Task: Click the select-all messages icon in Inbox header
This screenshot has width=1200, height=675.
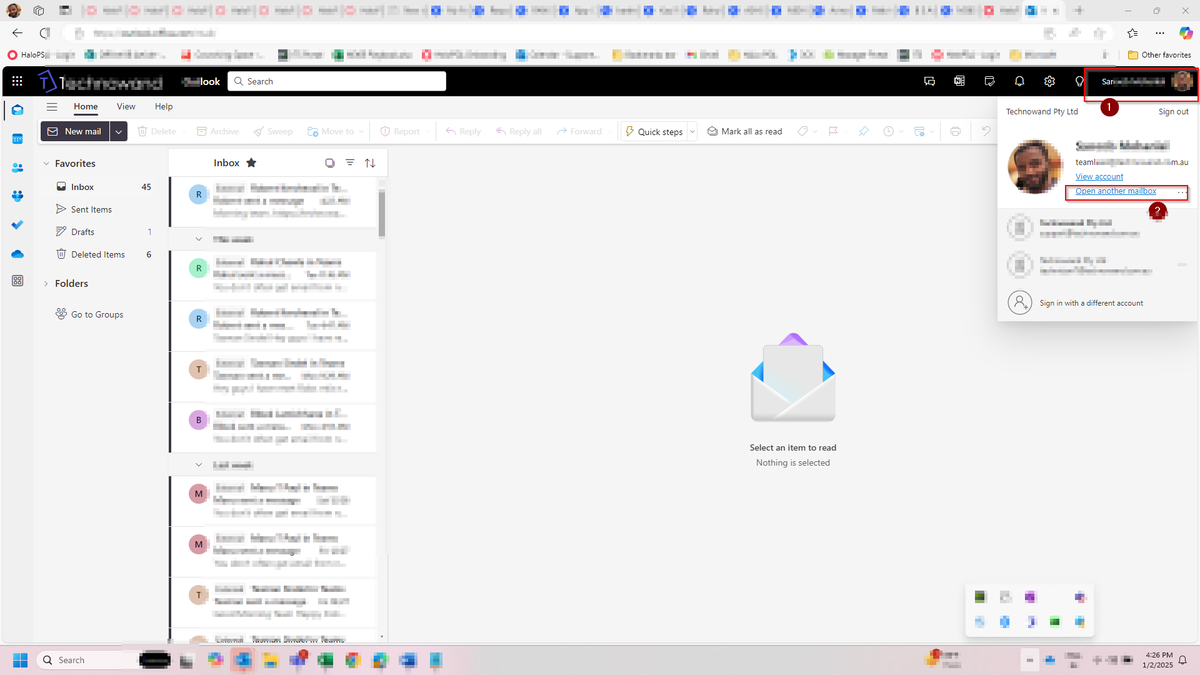Action: tap(330, 163)
